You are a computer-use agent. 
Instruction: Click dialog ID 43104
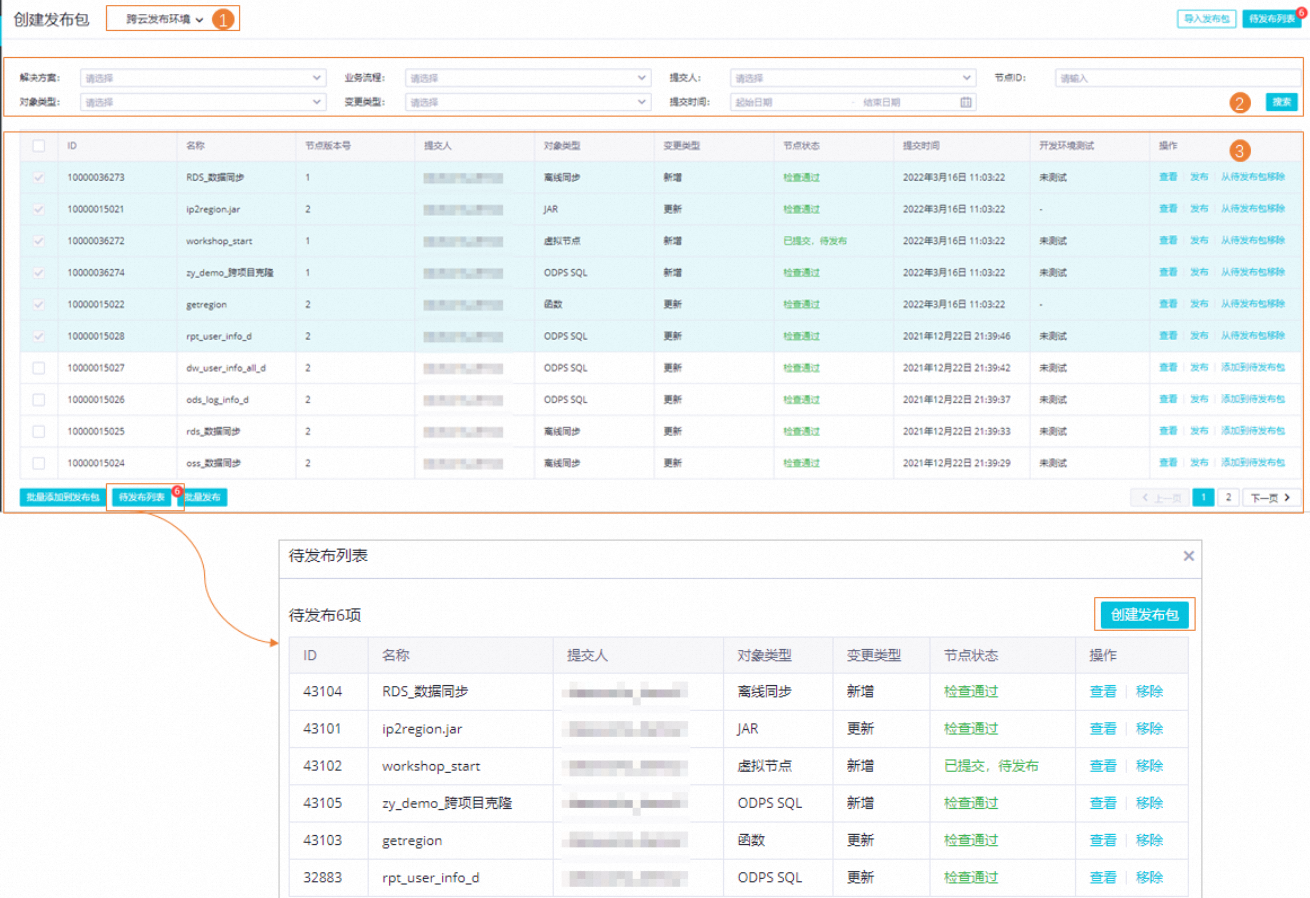(x=323, y=691)
